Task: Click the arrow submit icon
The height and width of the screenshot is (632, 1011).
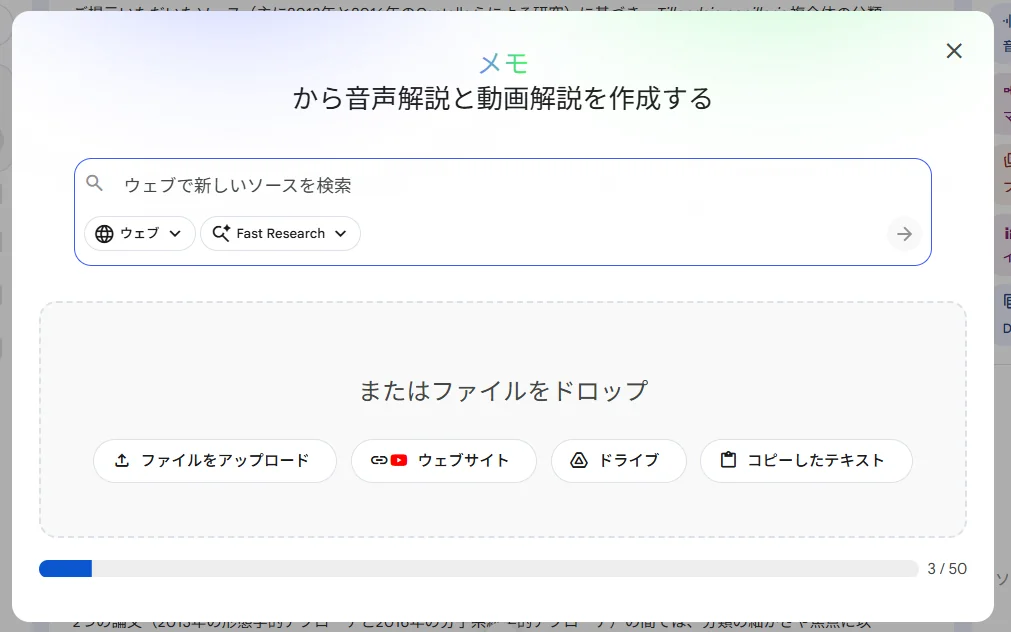Action: point(904,233)
